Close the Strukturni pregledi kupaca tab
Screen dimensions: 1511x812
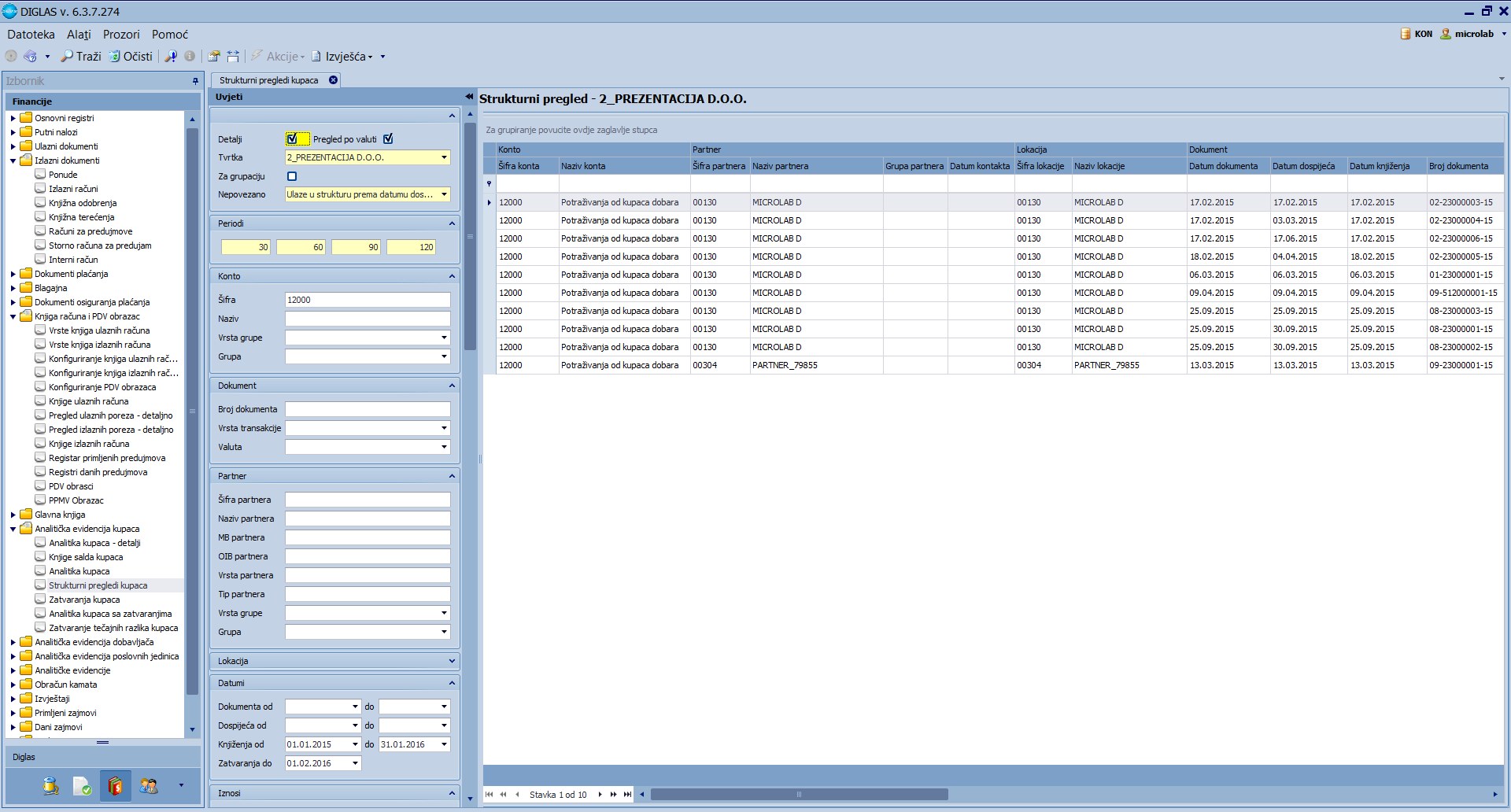[x=334, y=80]
